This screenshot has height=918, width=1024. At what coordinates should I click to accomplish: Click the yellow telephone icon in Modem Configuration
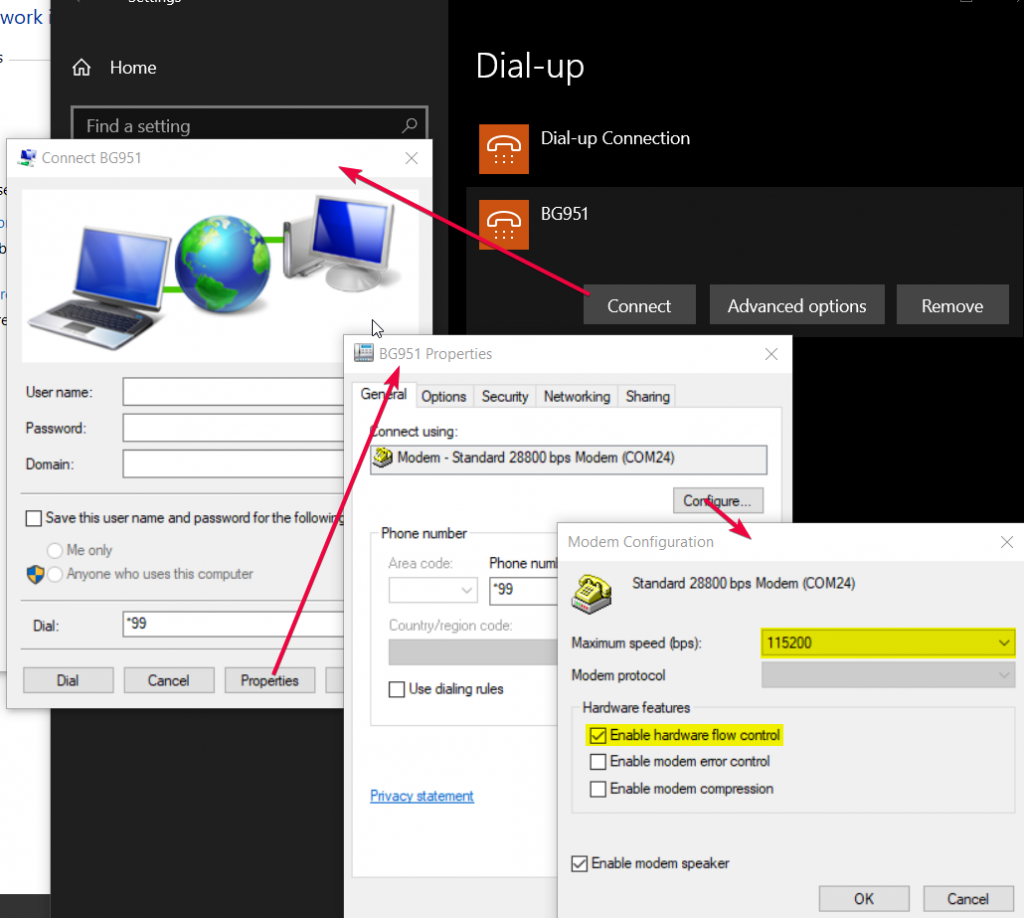tap(591, 594)
